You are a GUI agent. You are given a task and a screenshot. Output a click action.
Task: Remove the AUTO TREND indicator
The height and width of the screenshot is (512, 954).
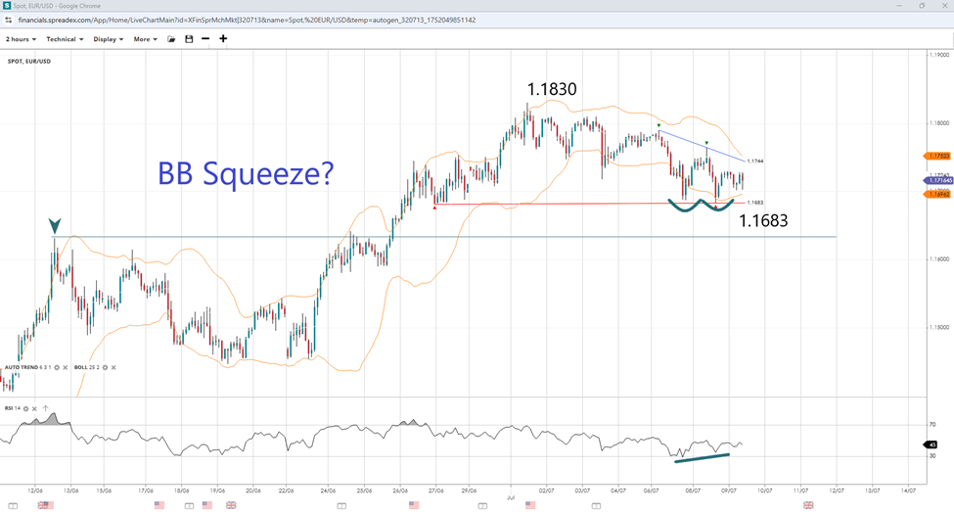tap(66, 368)
